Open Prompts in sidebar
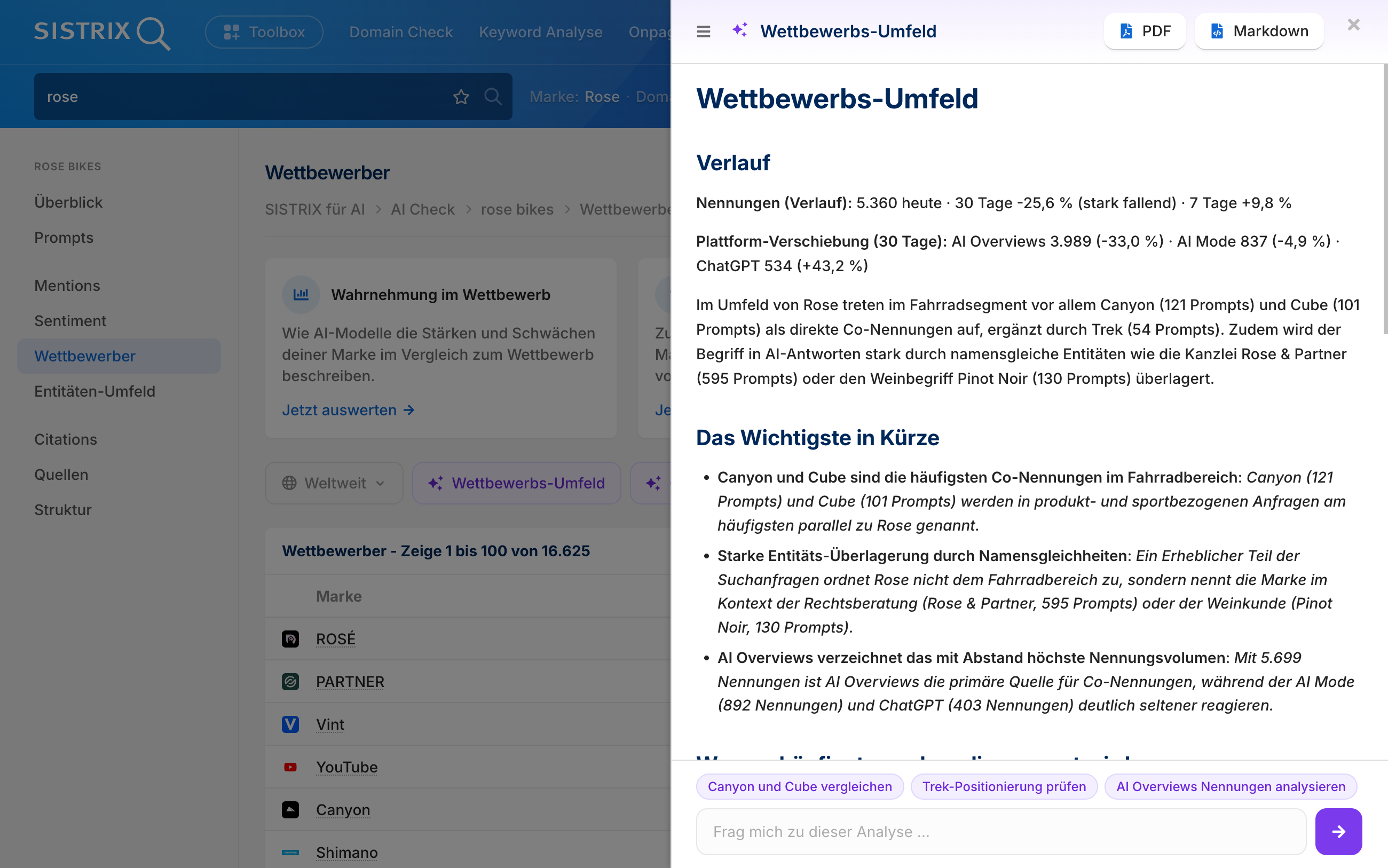The width and height of the screenshot is (1388, 868). tap(64, 238)
